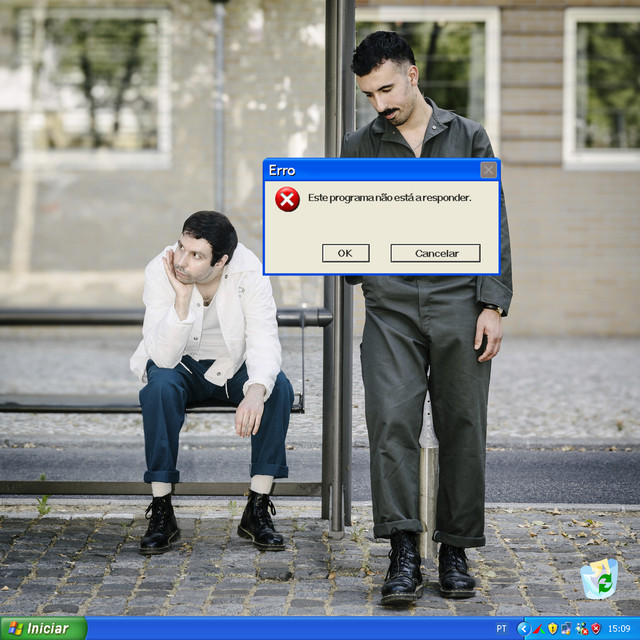Click the red and green tray icon
Screen dimensions: 640x640
(x=538, y=629)
